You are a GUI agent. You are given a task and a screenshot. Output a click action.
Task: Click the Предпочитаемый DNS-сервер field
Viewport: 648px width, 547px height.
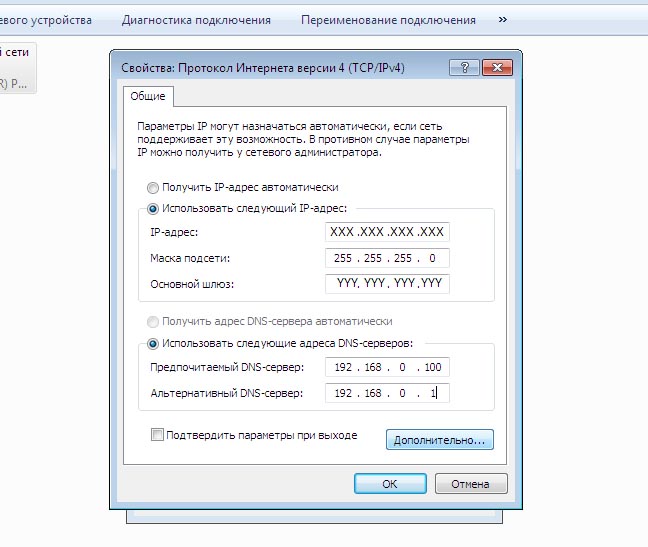[x=387, y=368]
